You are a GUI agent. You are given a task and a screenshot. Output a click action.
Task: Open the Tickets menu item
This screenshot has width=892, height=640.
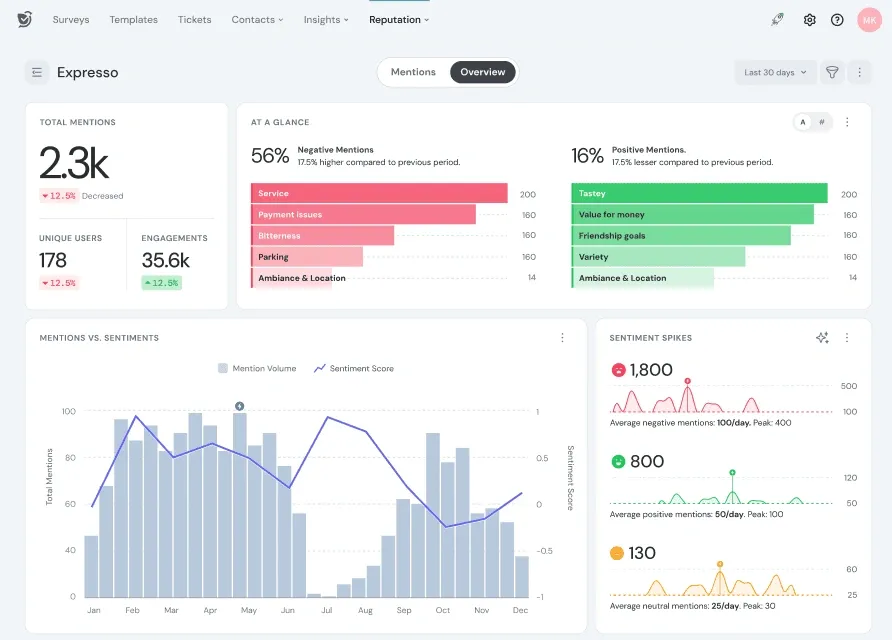point(194,19)
